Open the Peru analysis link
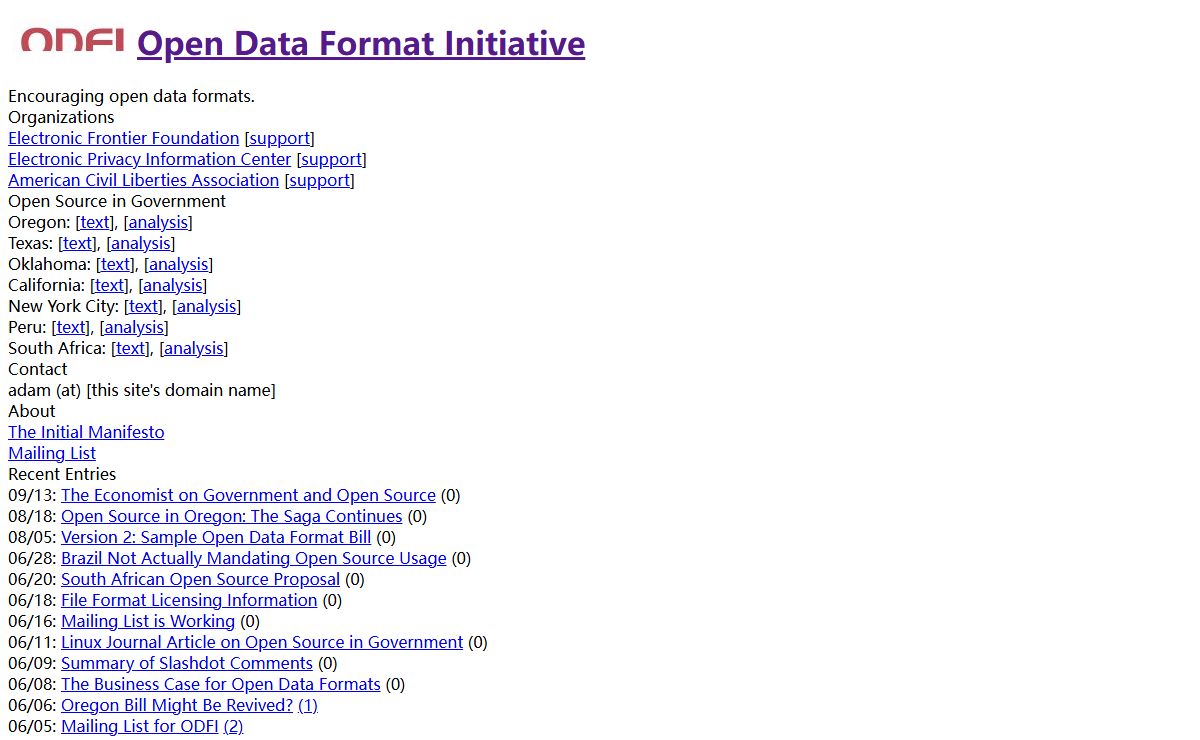Screen dimensions: 1200x740 click(x=134, y=327)
